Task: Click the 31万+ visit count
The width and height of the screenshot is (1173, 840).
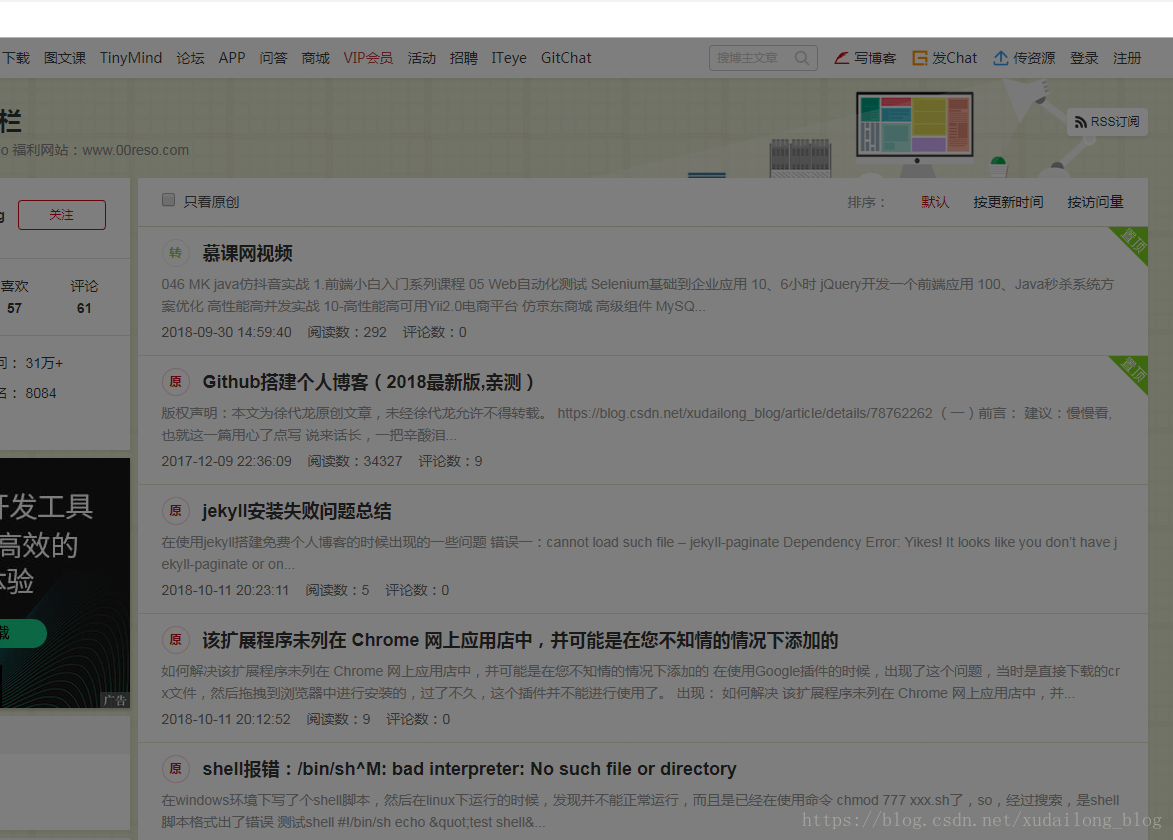Action: 44,363
